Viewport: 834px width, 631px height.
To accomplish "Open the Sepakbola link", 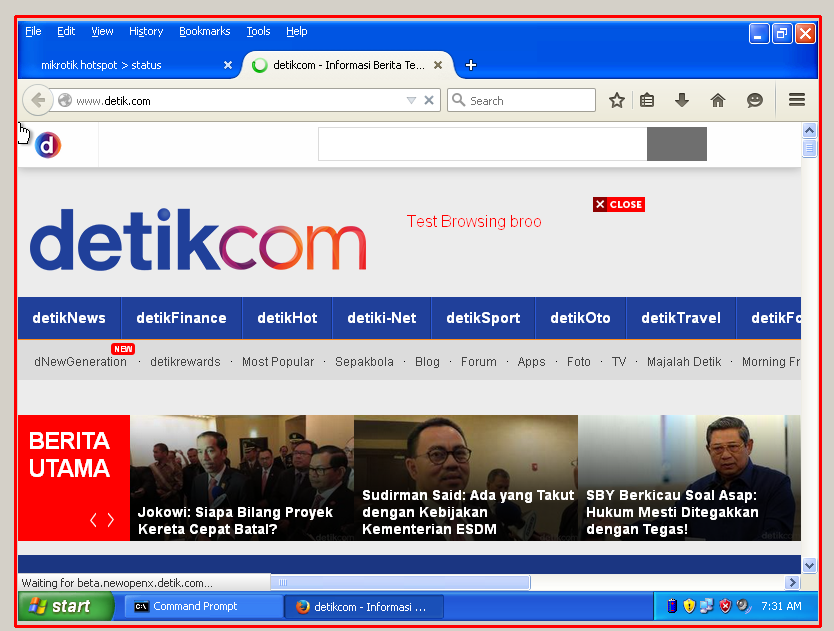I will pos(364,362).
